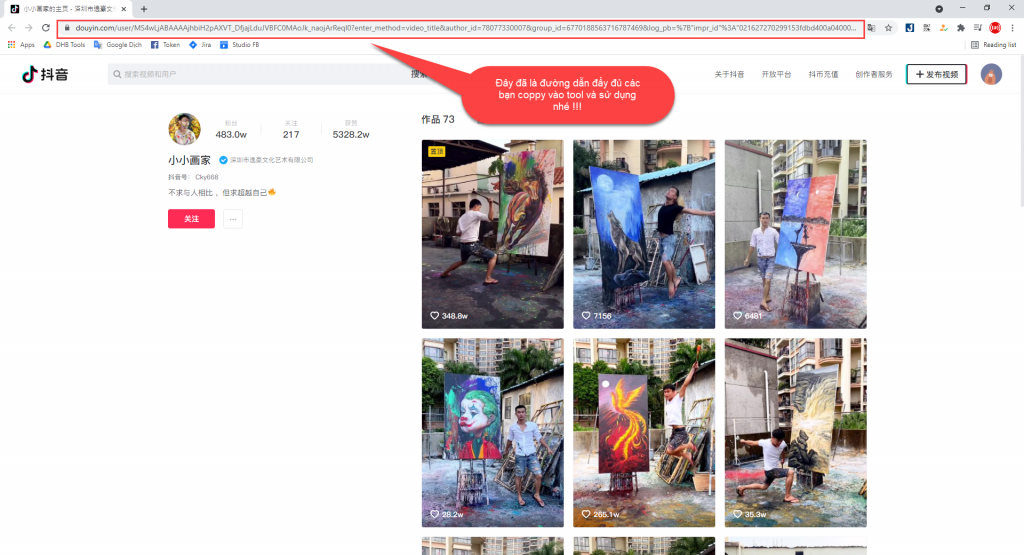The image size is (1024, 555).
Task: Open the Google Dịch bookmark
Action: tap(118, 44)
